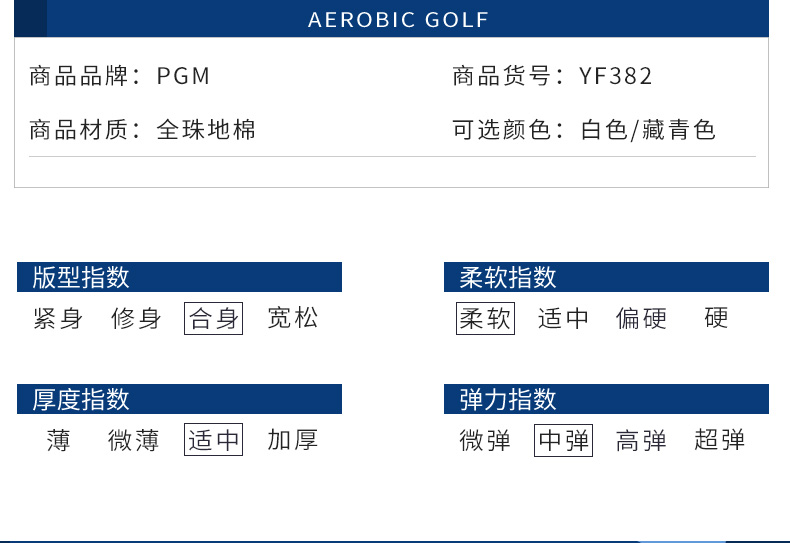Click the boxed 柔软 softness option
This screenshot has width=790, height=543.
[485, 319]
